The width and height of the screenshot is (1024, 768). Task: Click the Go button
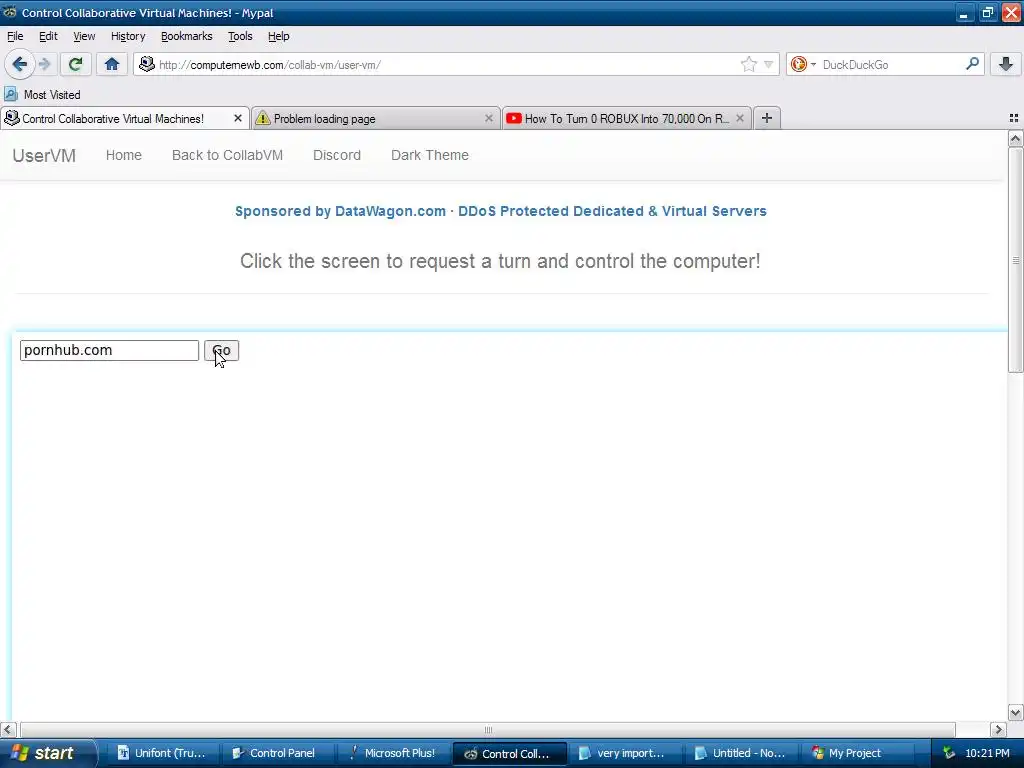(221, 350)
